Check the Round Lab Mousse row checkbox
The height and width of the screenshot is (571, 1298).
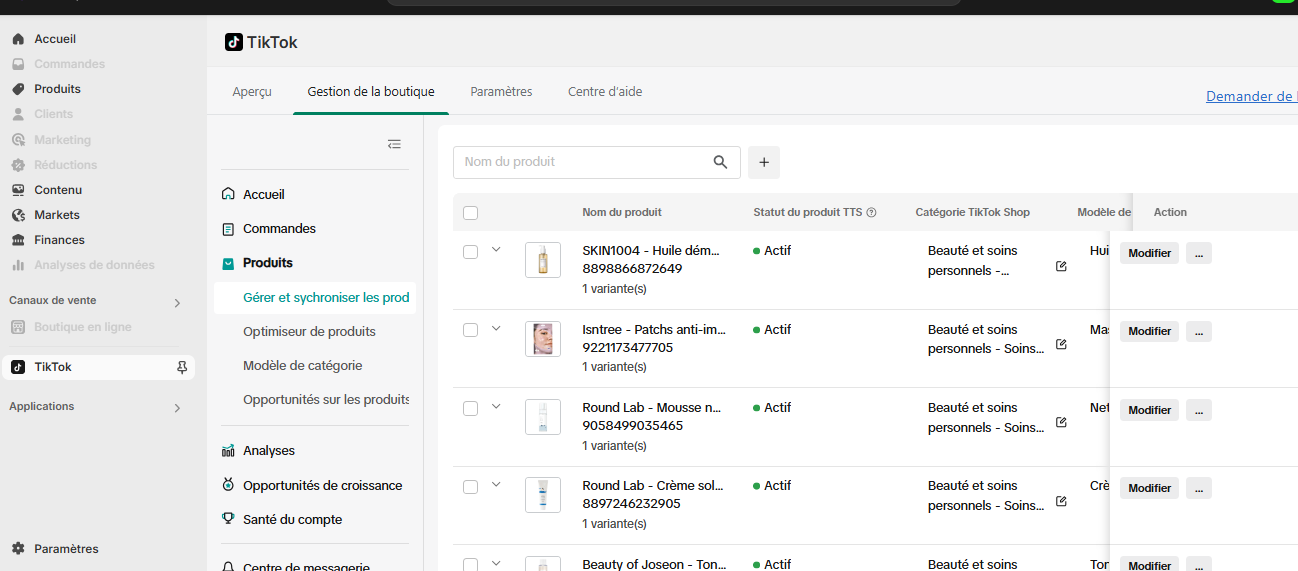pyautogui.click(x=471, y=408)
